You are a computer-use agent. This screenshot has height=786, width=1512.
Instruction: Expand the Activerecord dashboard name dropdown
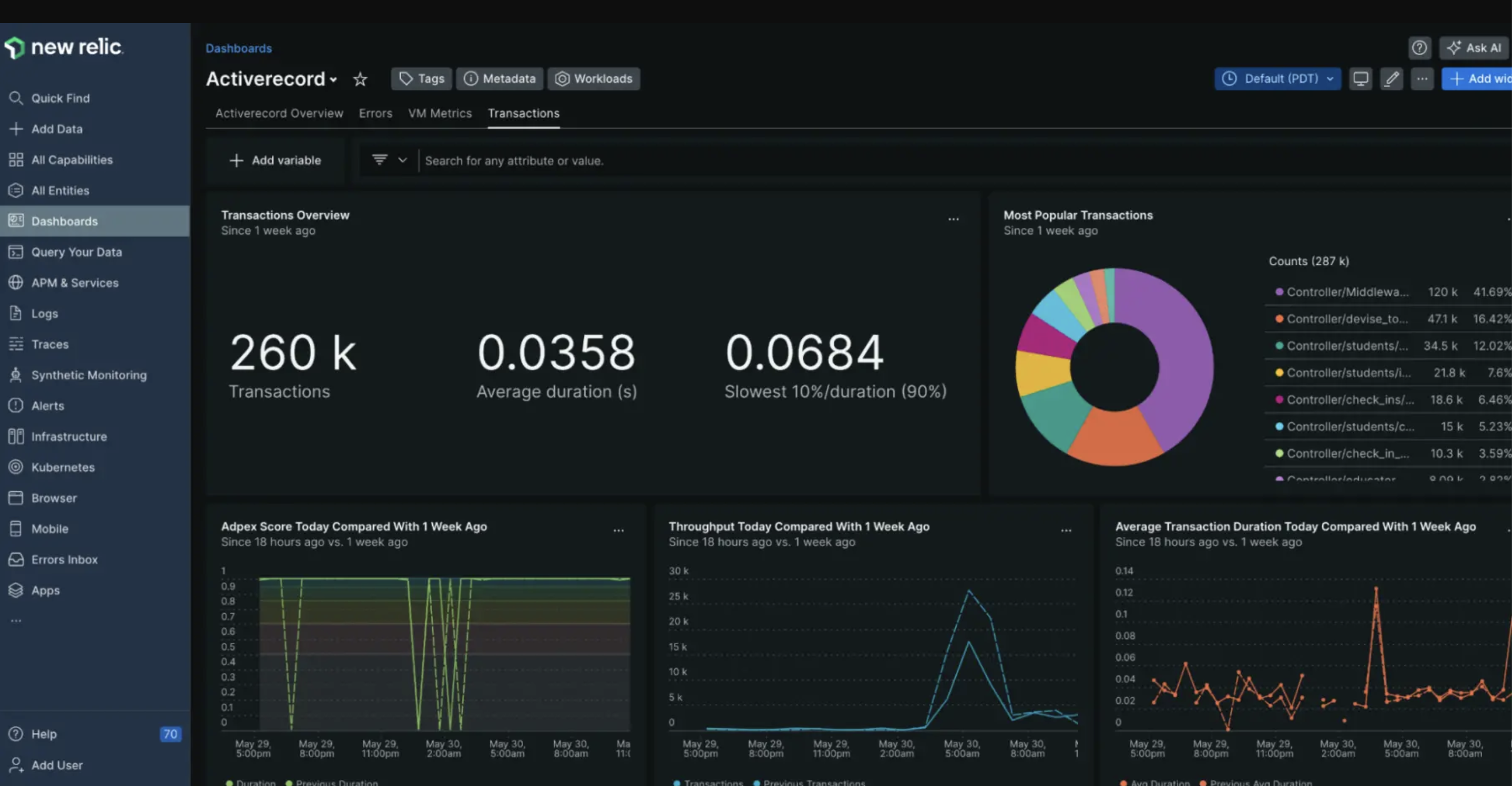click(x=333, y=80)
